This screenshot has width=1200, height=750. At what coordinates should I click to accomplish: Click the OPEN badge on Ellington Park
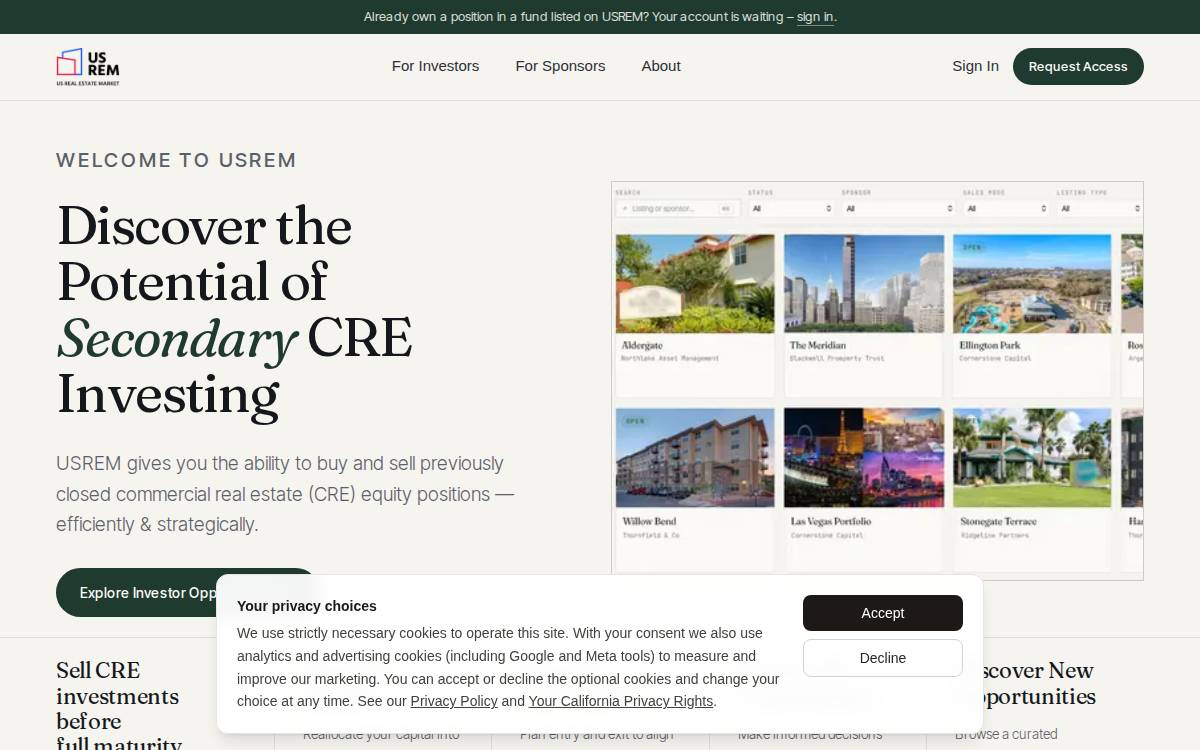pos(972,247)
